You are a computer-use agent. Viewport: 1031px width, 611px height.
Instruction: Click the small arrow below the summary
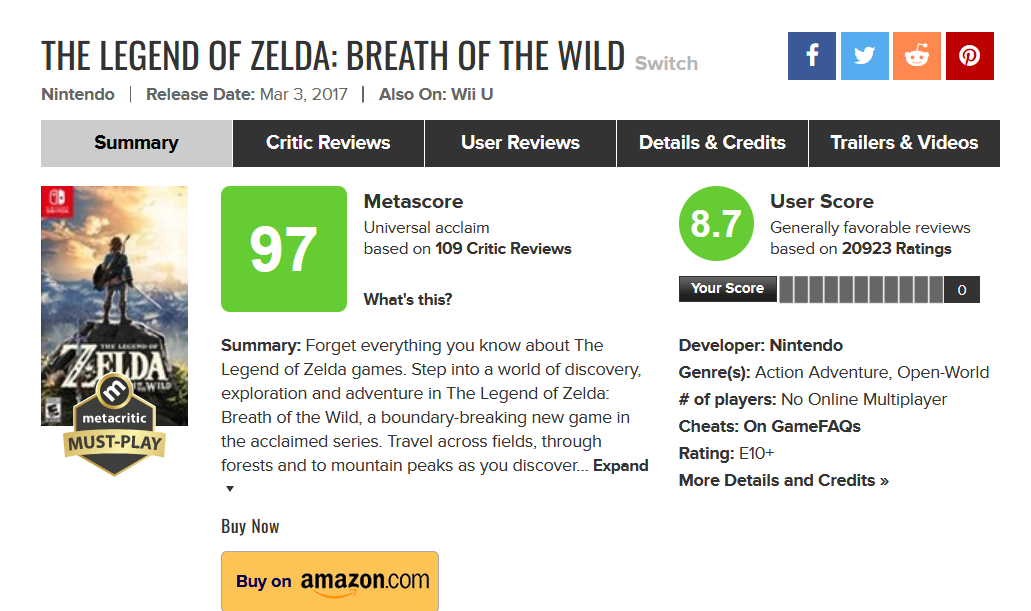coord(229,489)
